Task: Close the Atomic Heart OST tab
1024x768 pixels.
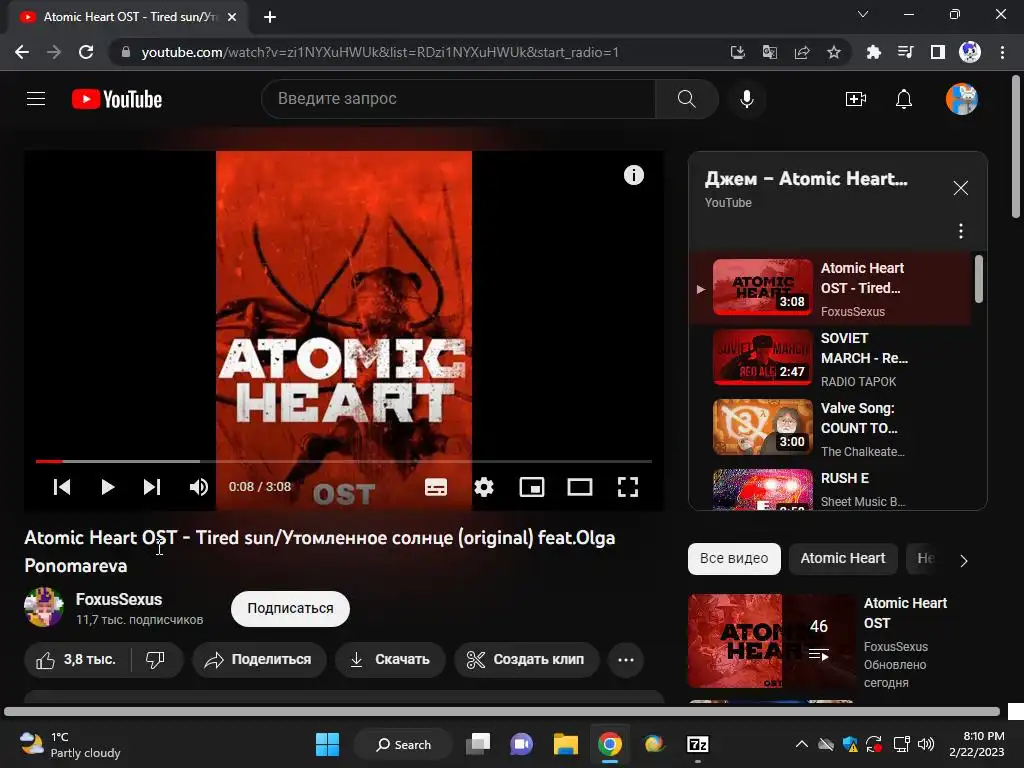Action: (x=232, y=17)
